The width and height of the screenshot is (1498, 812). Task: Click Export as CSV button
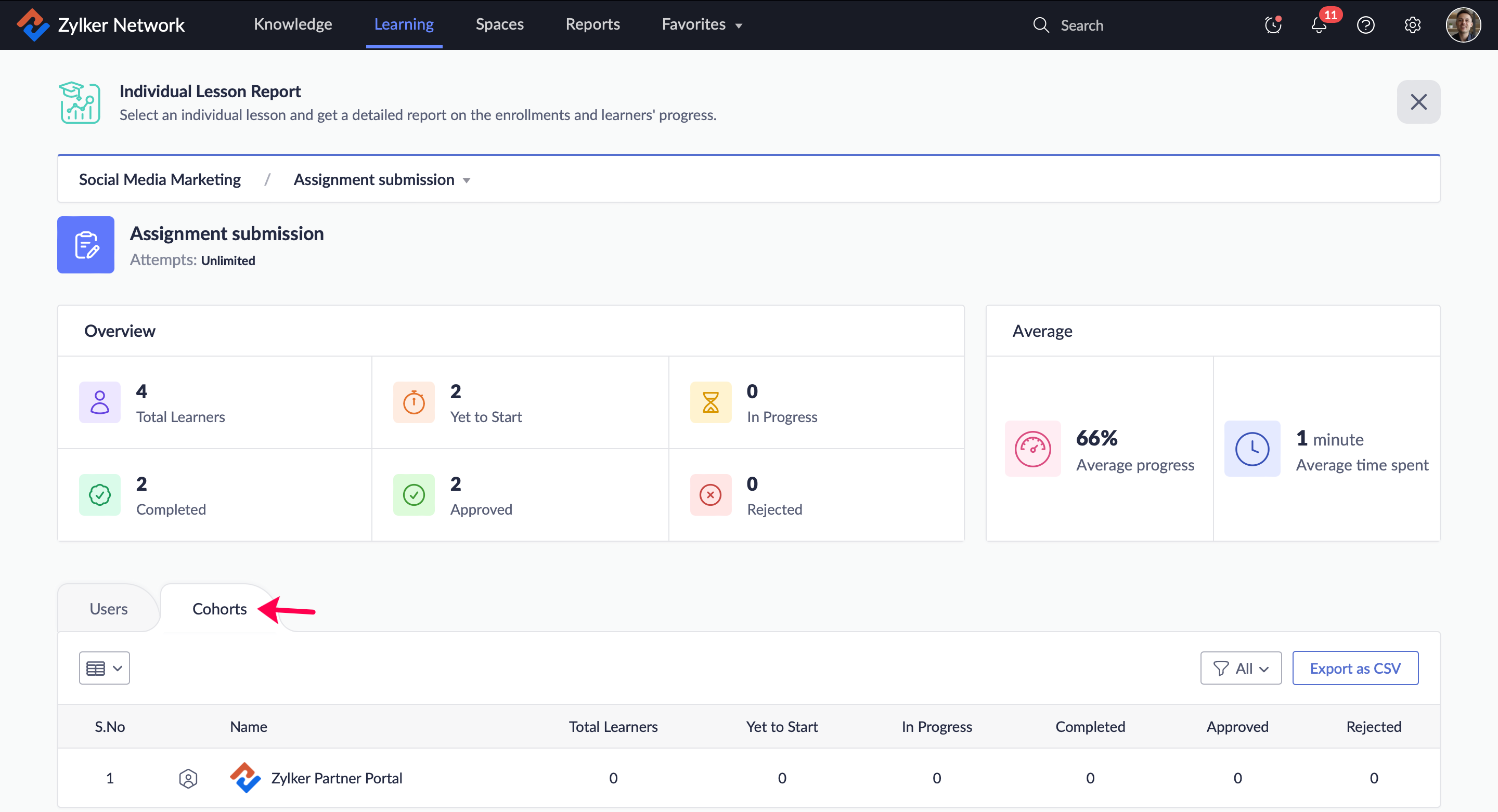(1355, 668)
